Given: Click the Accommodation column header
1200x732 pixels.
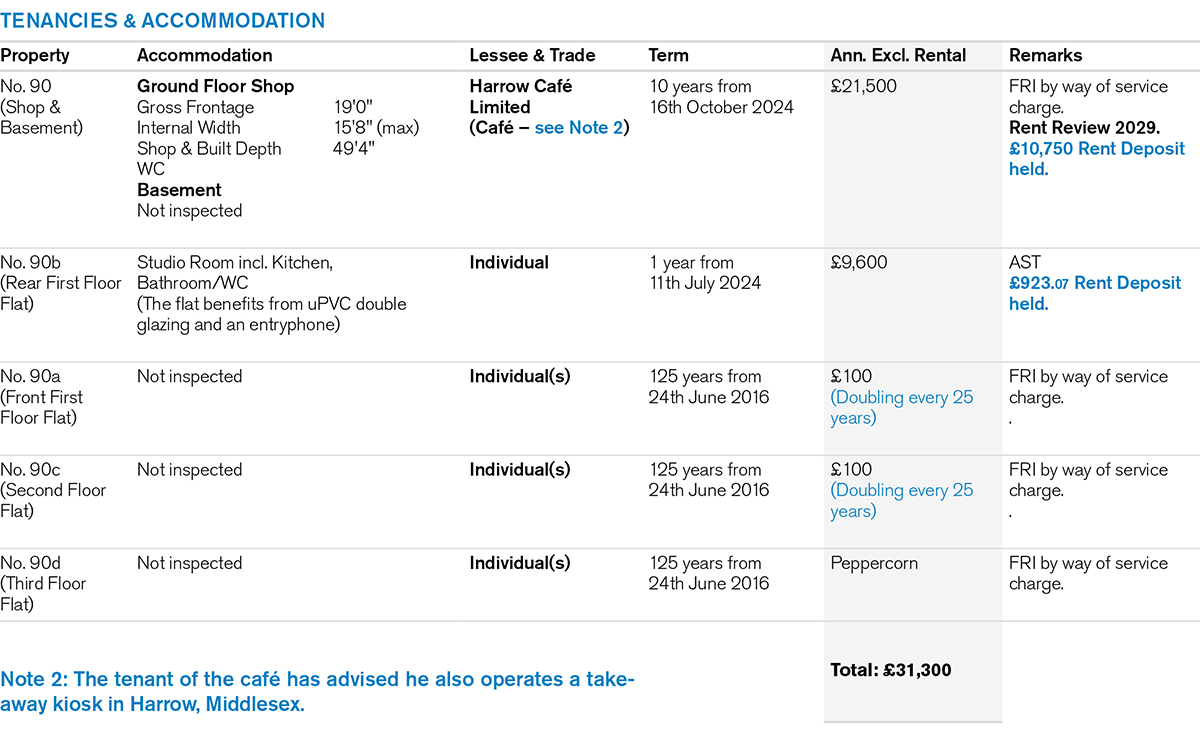Looking at the screenshot, I should click(204, 56).
